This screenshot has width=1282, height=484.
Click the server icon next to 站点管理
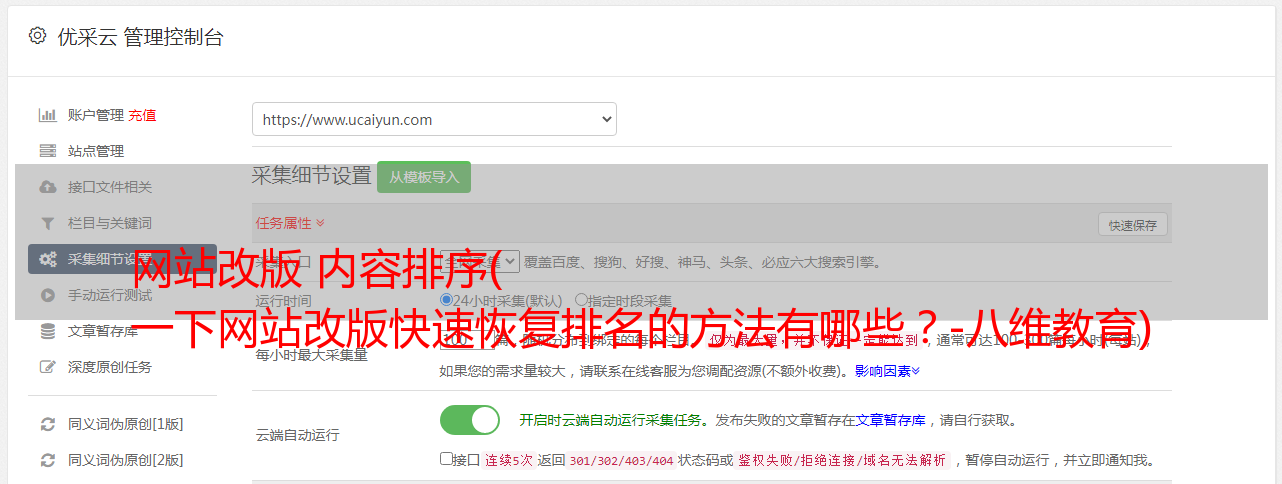tap(47, 151)
